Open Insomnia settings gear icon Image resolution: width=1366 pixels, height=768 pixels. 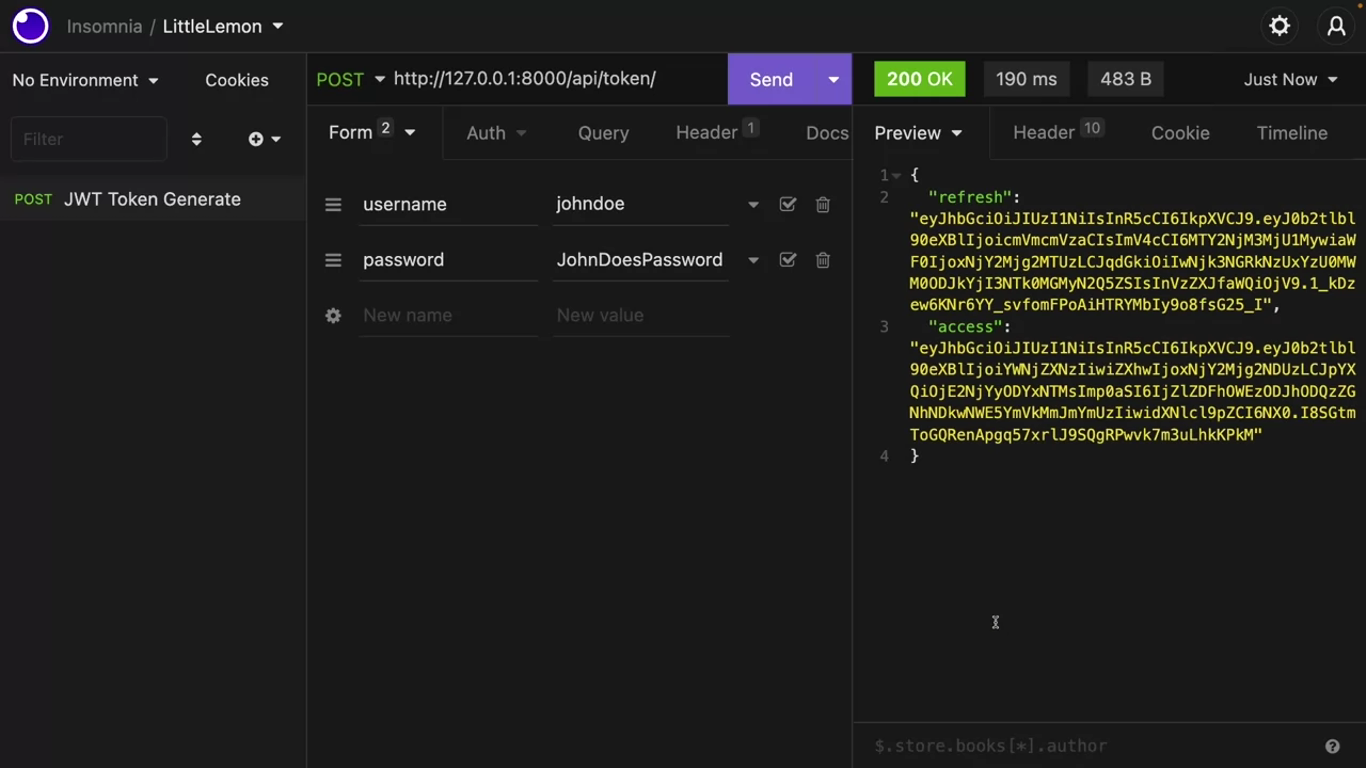(1279, 27)
